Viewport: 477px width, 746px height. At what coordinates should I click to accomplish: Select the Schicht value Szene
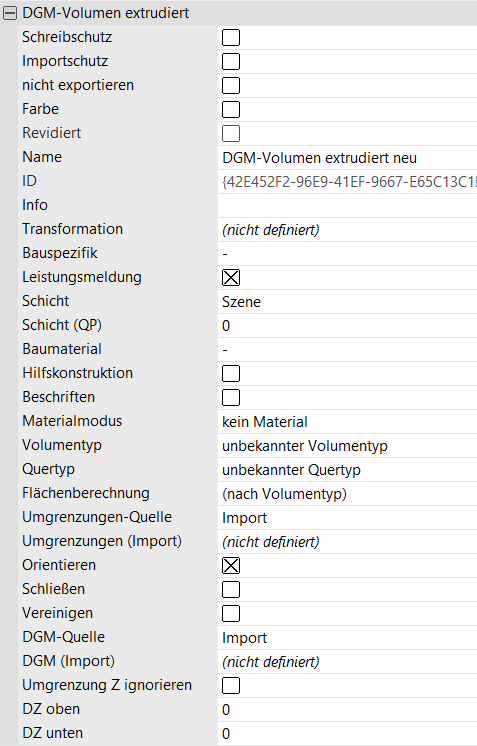pyautogui.click(x=348, y=302)
